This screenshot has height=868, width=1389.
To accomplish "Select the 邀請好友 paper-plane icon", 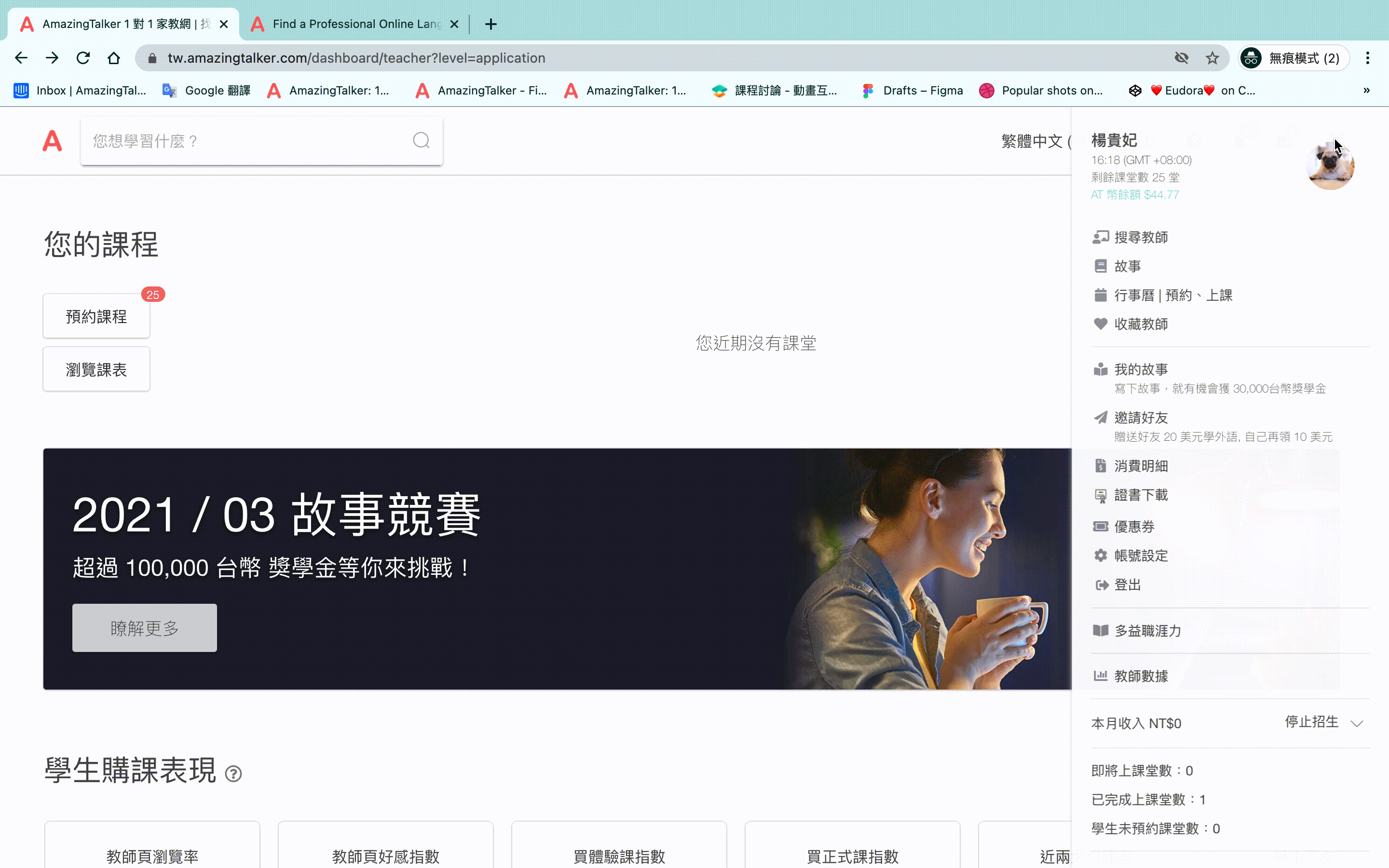I will tap(1101, 417).
